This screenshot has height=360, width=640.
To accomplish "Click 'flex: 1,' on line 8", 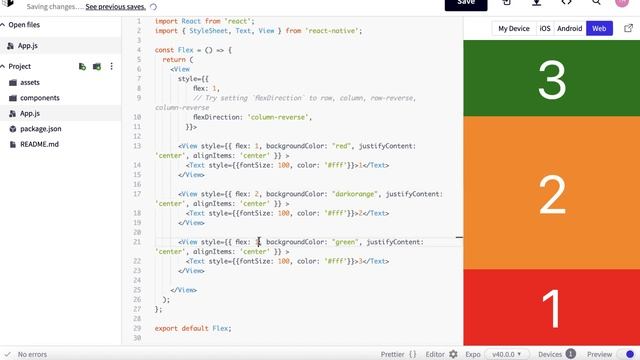I will click(206, 88).
